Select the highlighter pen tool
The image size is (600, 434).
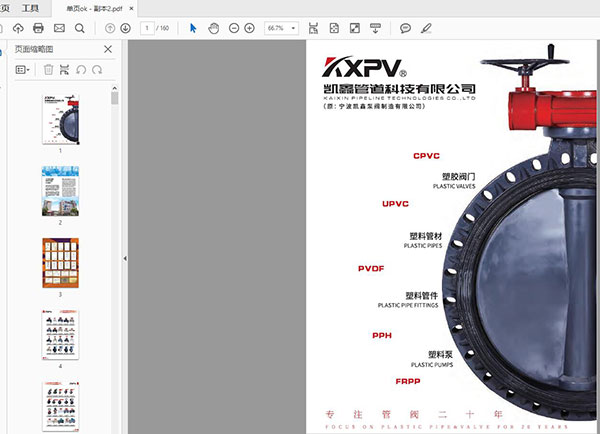(426, 28)
